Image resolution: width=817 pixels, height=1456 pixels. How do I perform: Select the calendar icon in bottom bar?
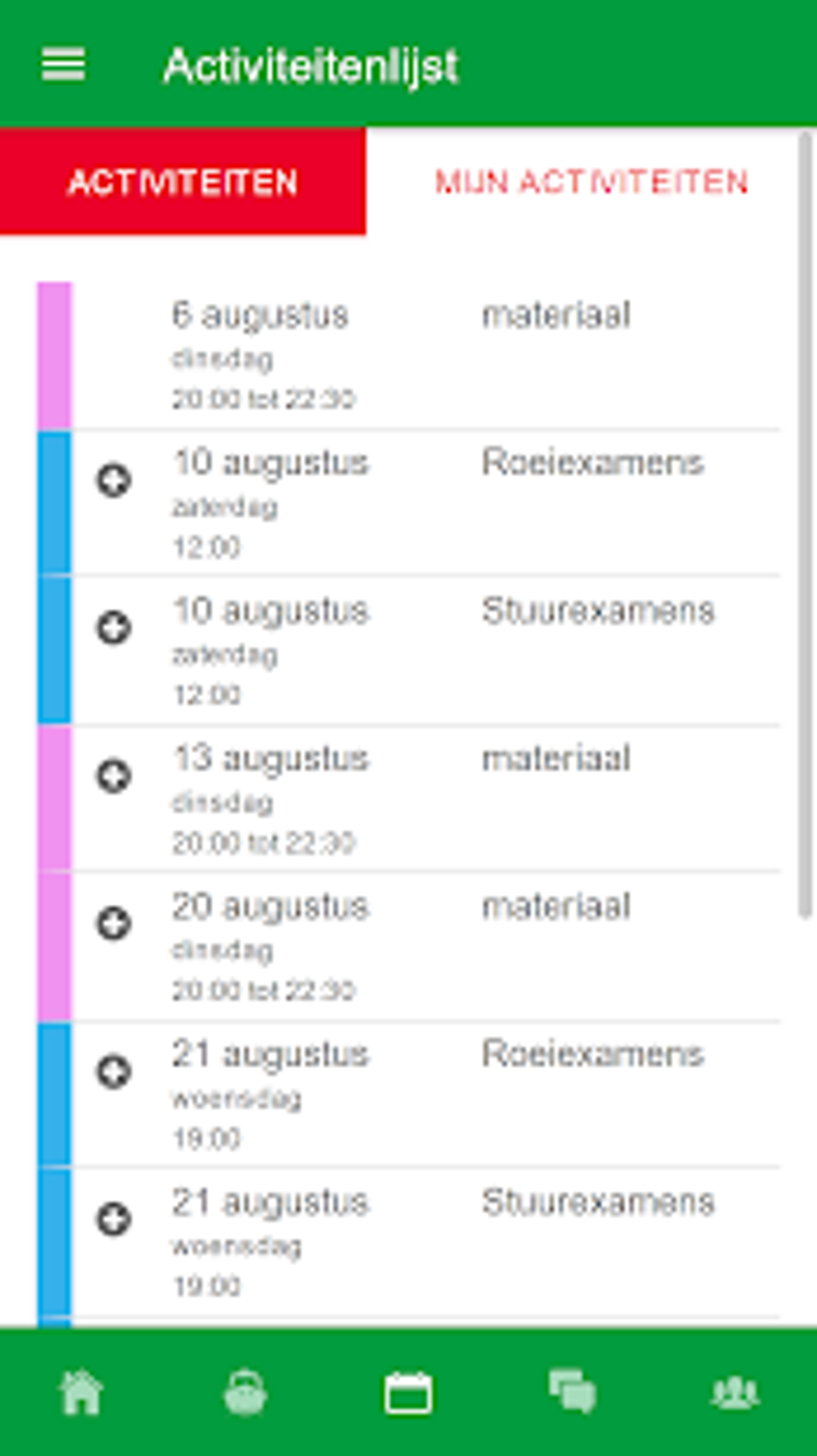click(408, 1392)
